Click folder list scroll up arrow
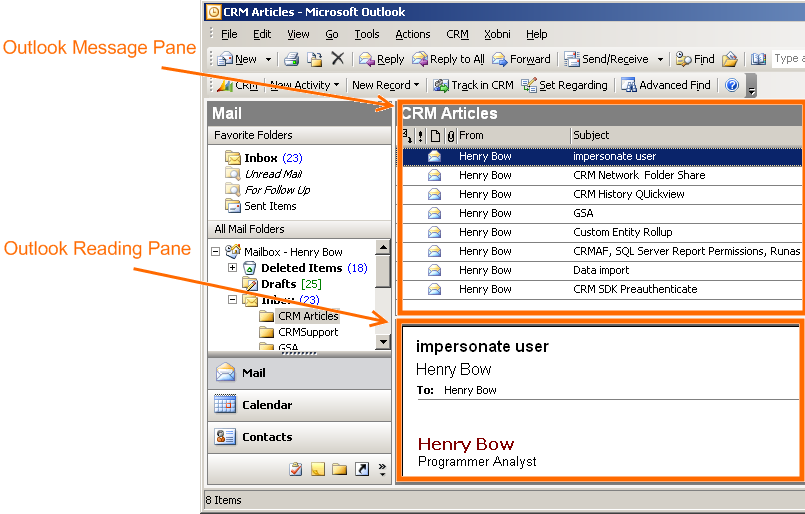Image resolution: width=805 pixels, height=514 pixels. pos(383,247)
